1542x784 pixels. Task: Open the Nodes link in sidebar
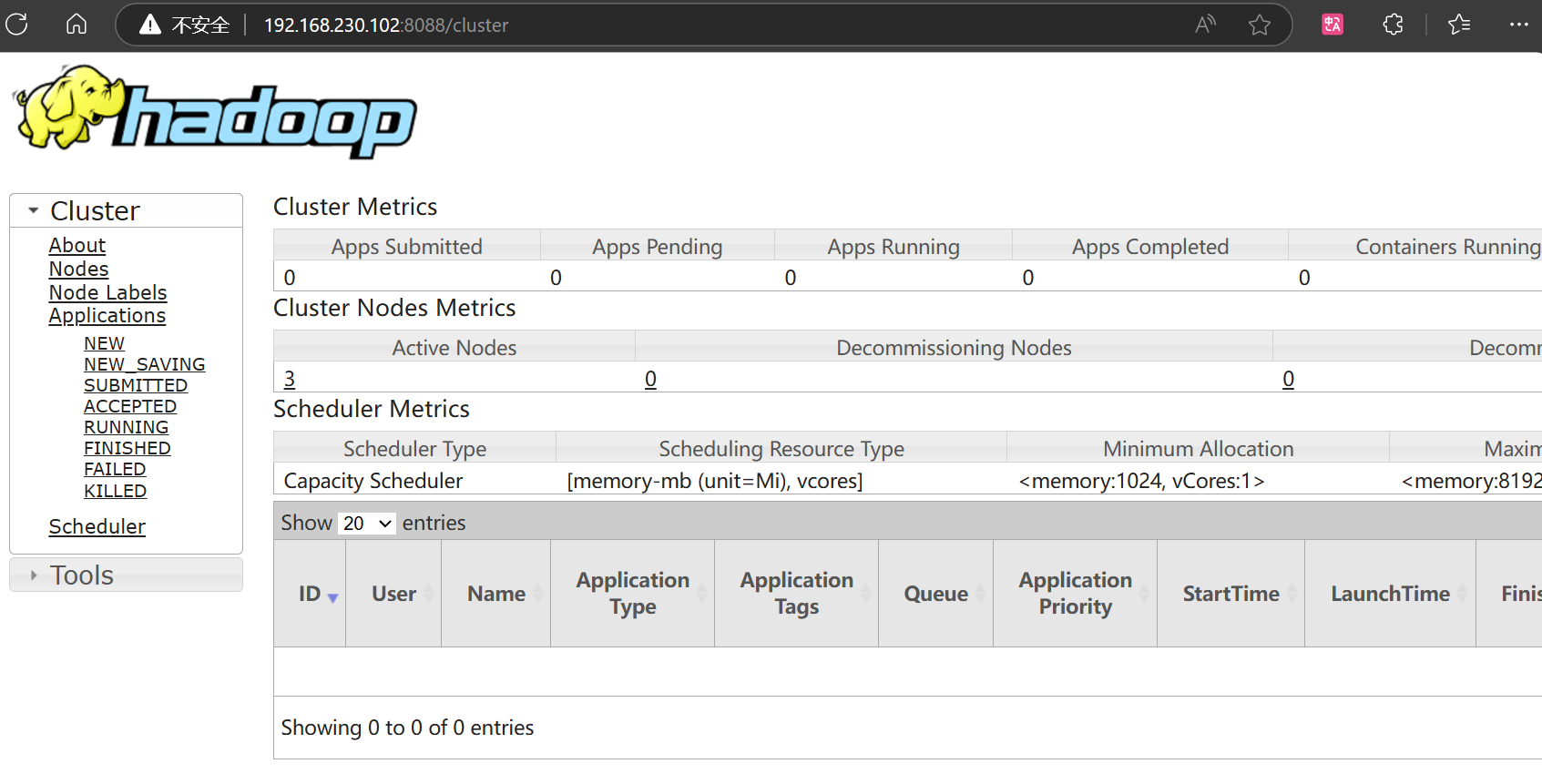[x=78, y=270]
